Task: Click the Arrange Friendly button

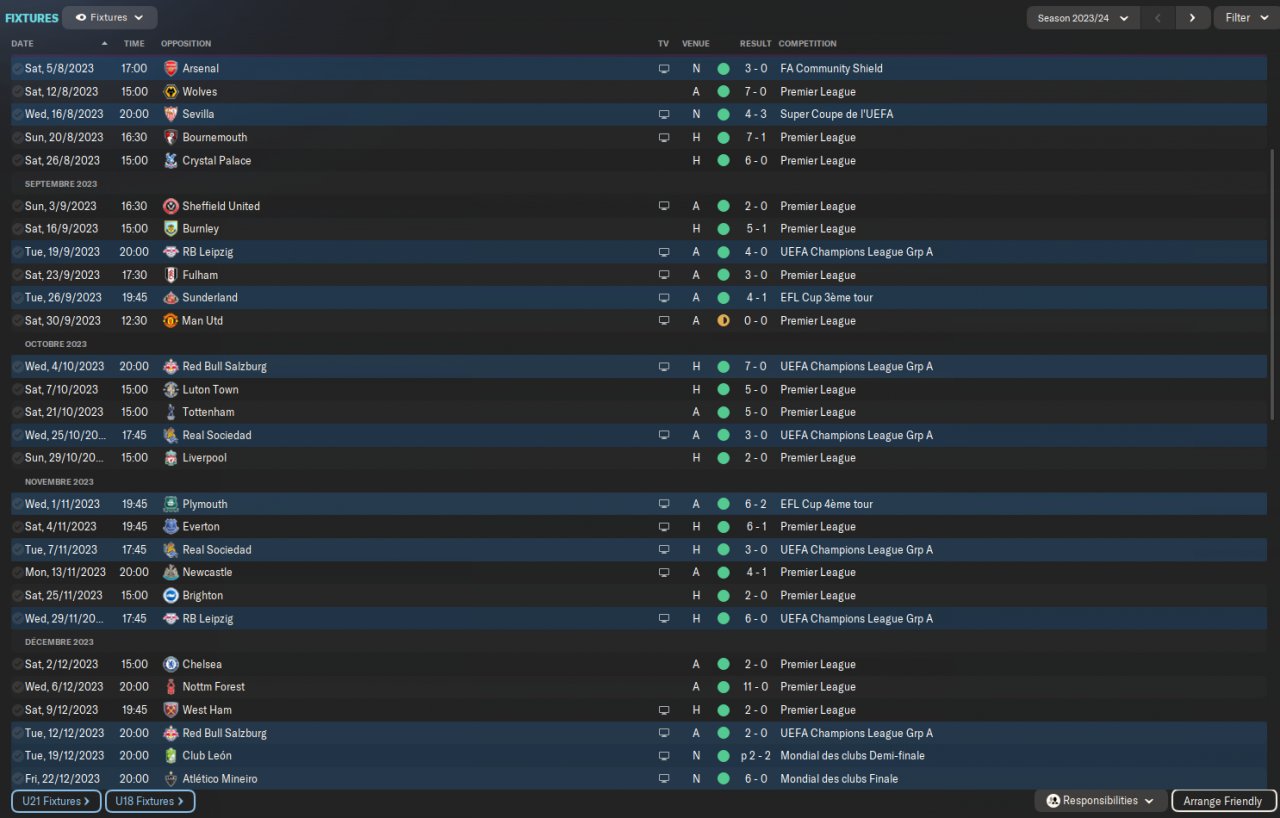Action: coord(1222,801)
